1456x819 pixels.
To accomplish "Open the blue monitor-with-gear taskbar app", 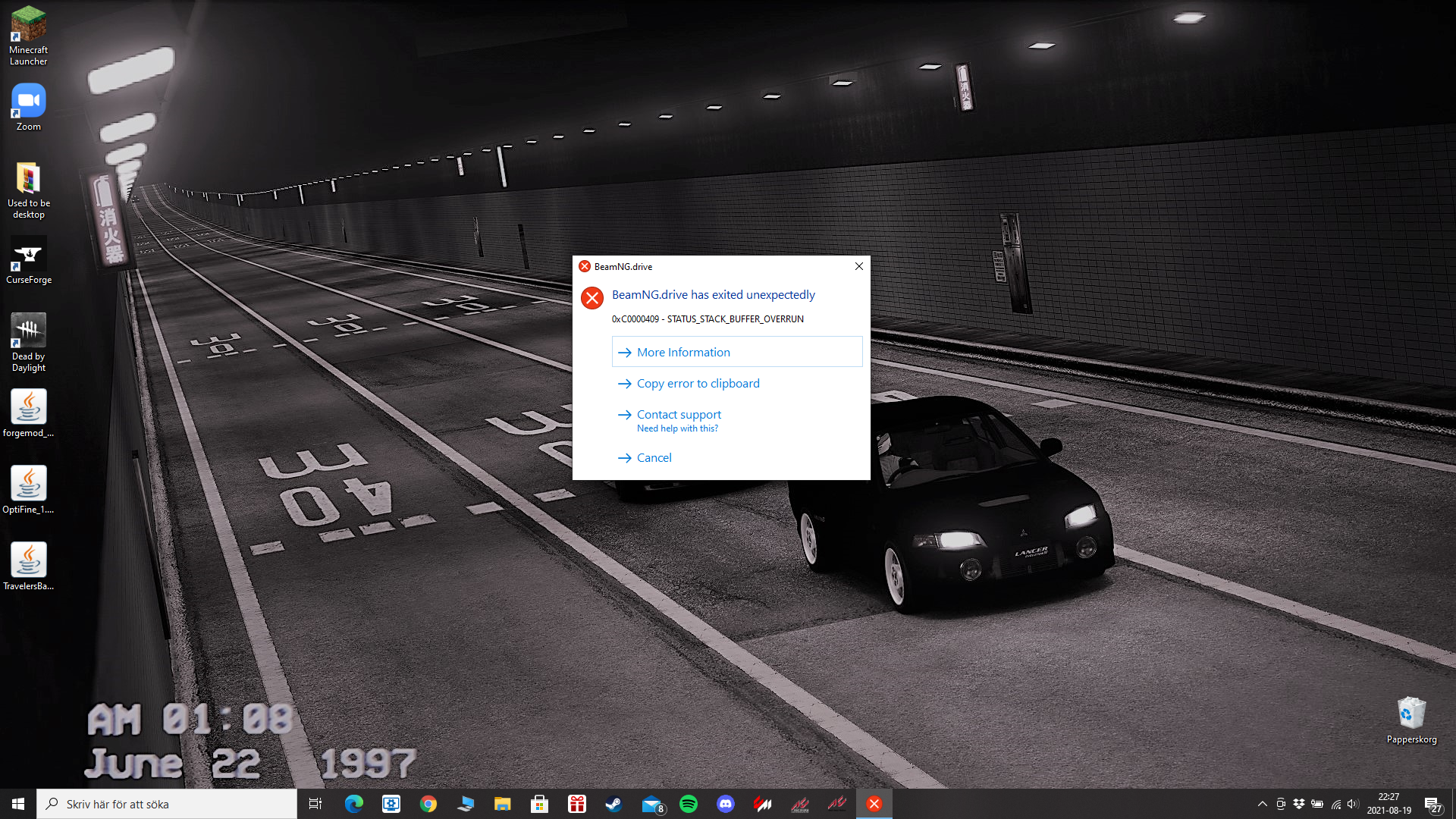I will pyautogui.click(x=391, y=804).
